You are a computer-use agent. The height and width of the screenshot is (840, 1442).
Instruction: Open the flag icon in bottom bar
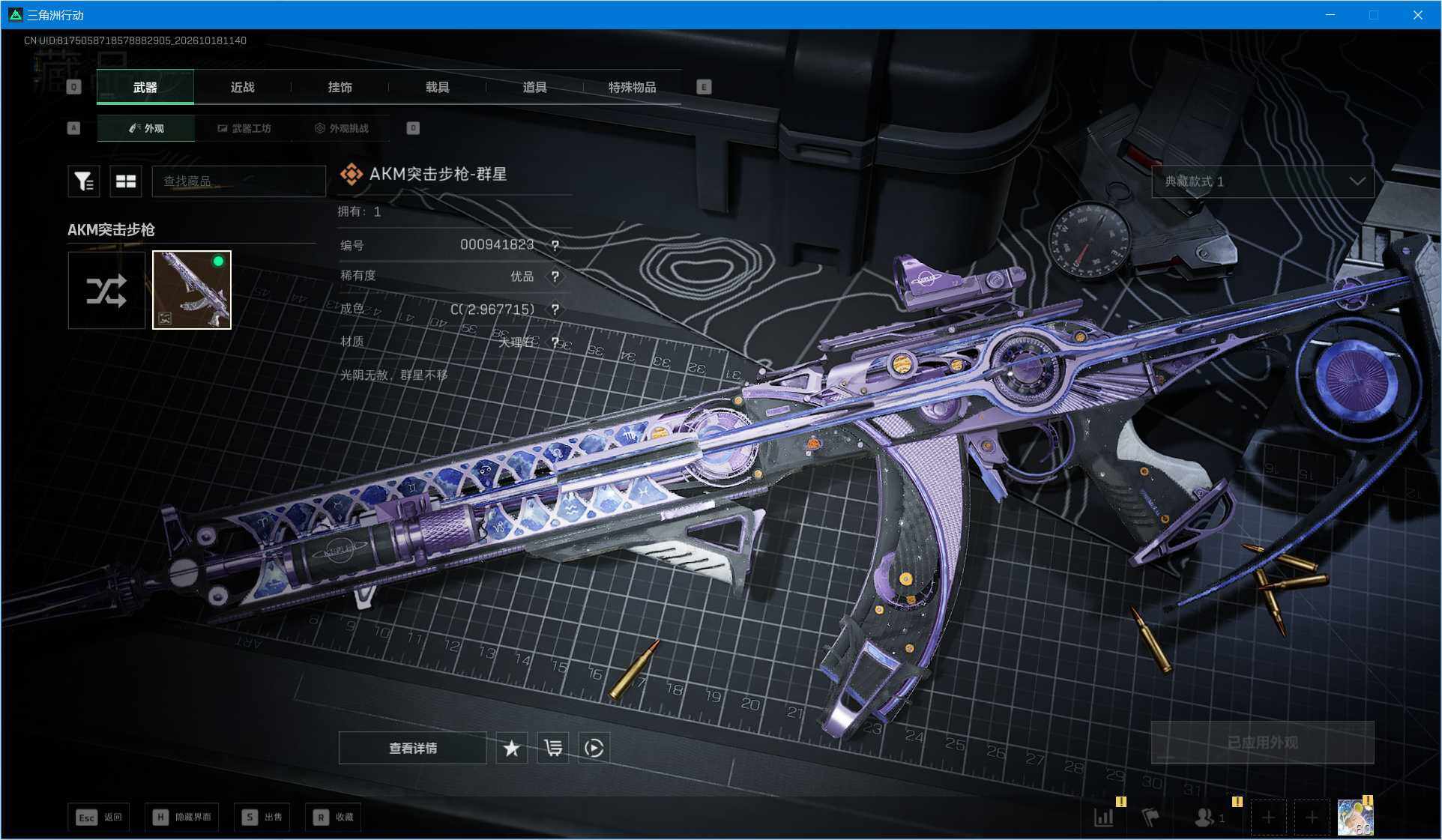tap(1150, 818)
